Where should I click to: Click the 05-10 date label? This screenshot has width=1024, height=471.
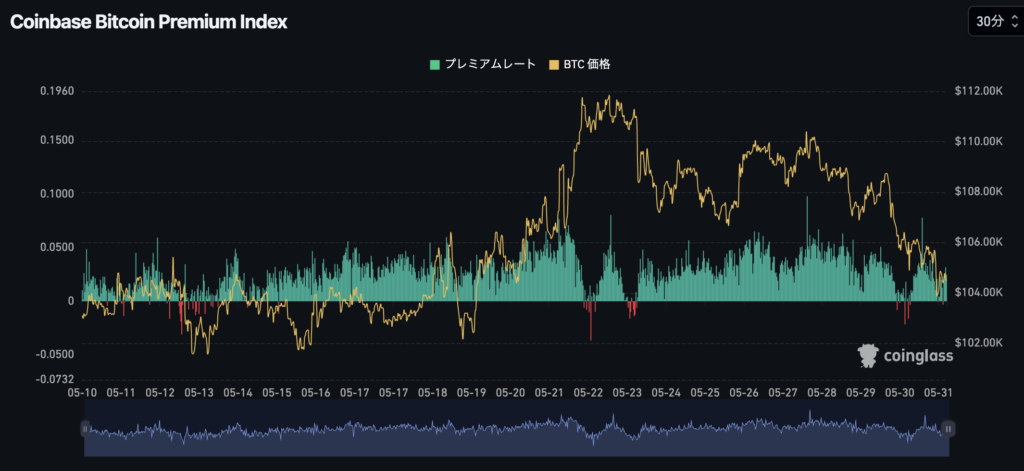click(82, 393)
